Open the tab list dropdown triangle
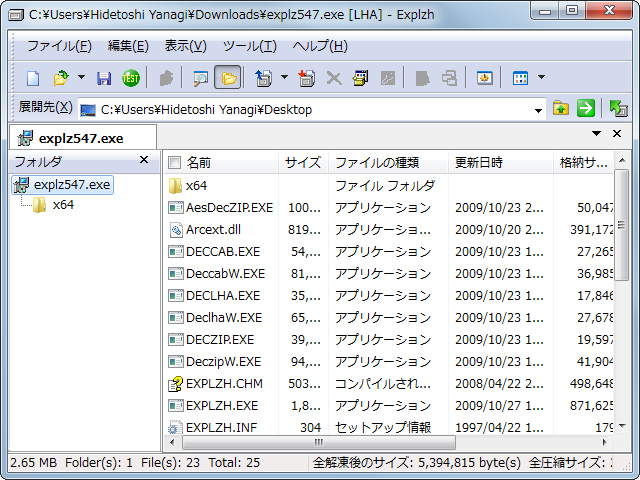This screenshot has width=640, height=480. (x=596, y=133)
